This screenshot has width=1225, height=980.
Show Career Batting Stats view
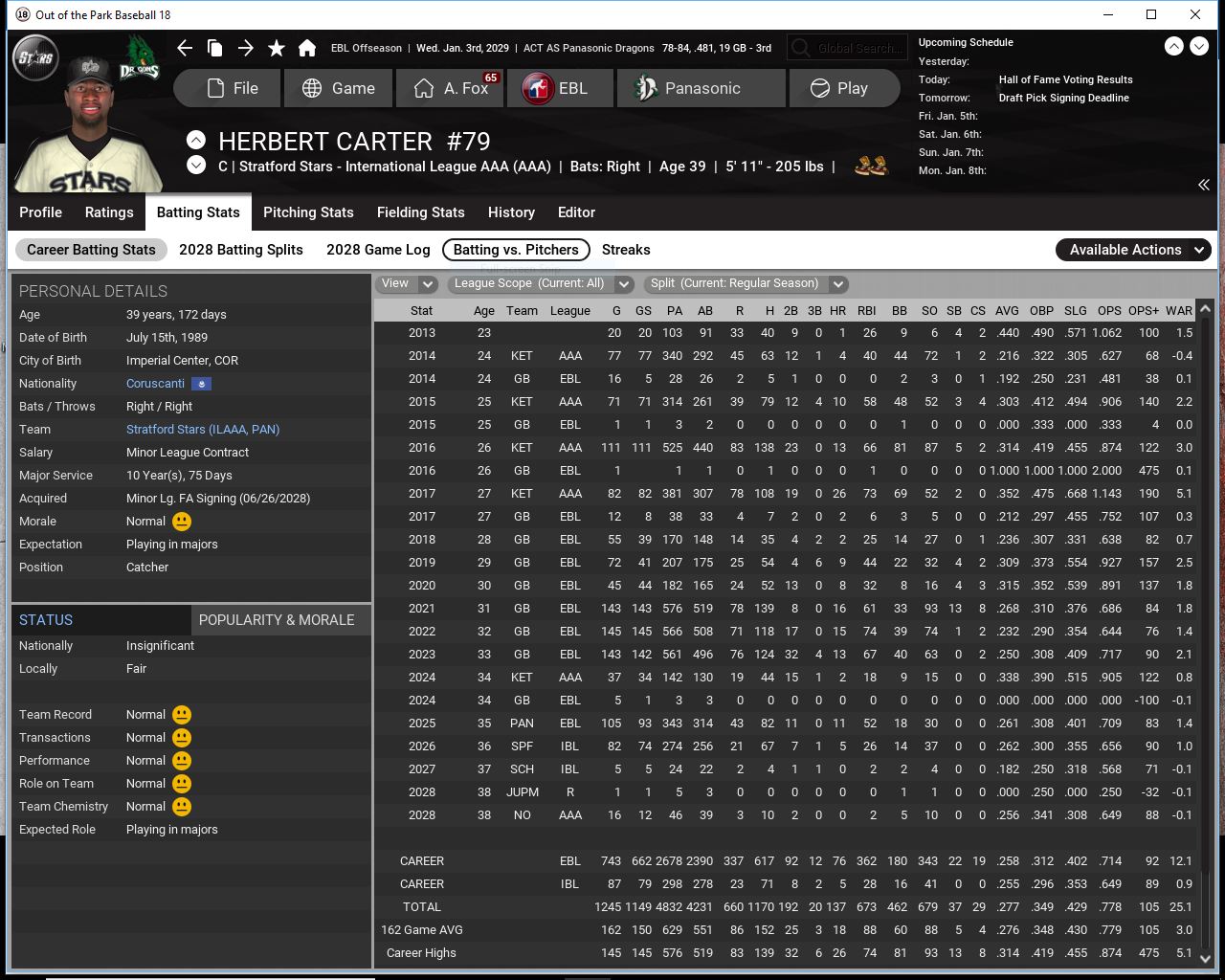click(x=91, y=250)
